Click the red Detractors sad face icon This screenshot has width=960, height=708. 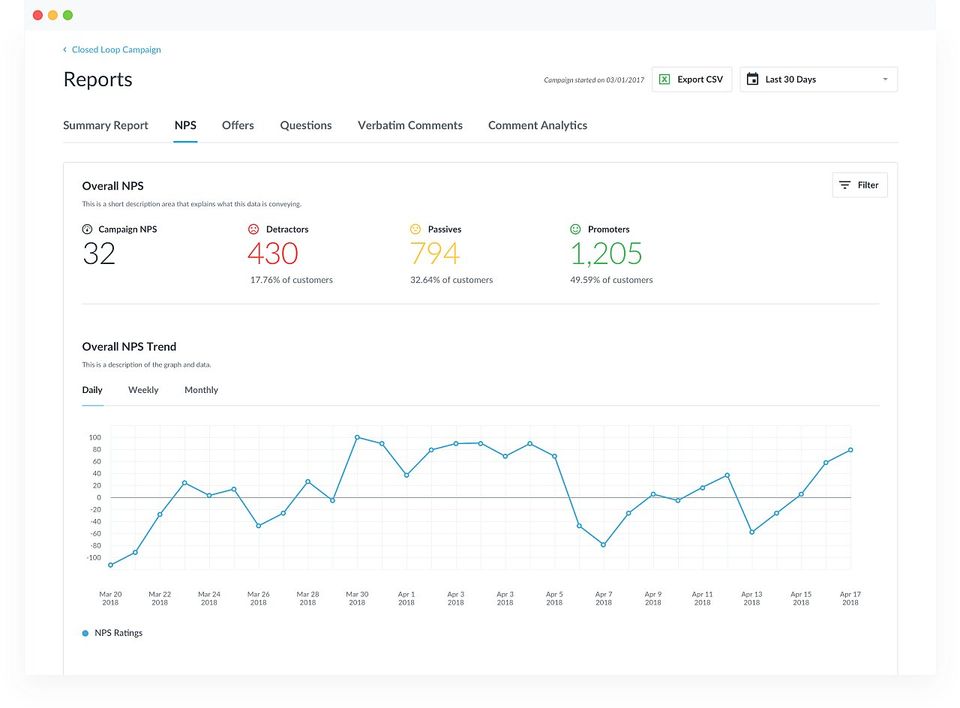[x=254, y=229]
